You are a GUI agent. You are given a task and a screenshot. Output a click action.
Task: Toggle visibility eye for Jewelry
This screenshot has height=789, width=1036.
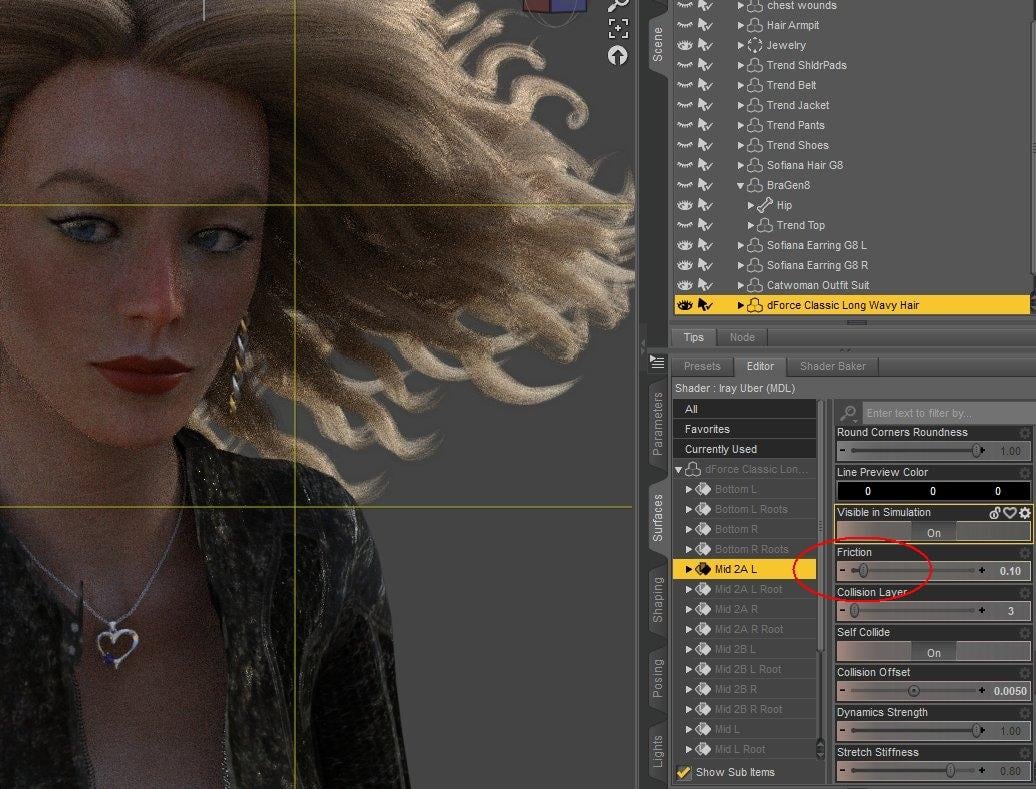pos(684,46)
